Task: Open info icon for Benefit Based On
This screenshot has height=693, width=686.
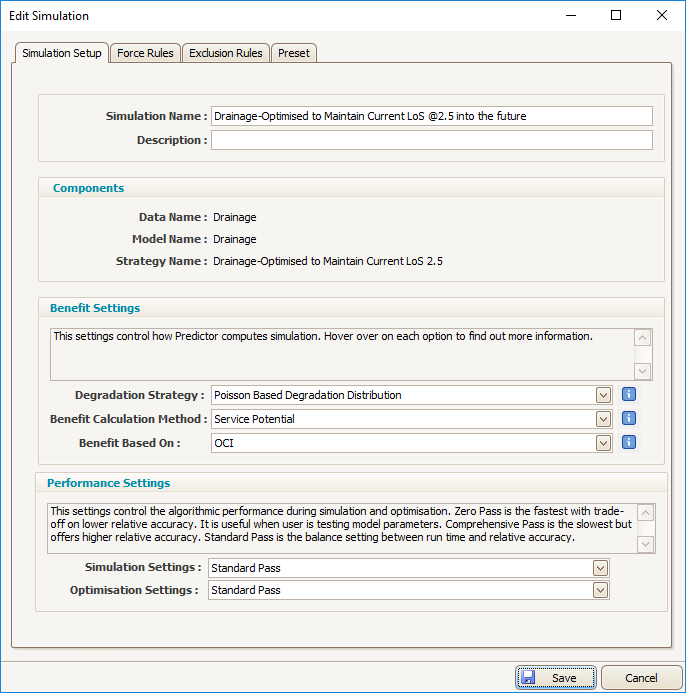Action: pos(629,442)
